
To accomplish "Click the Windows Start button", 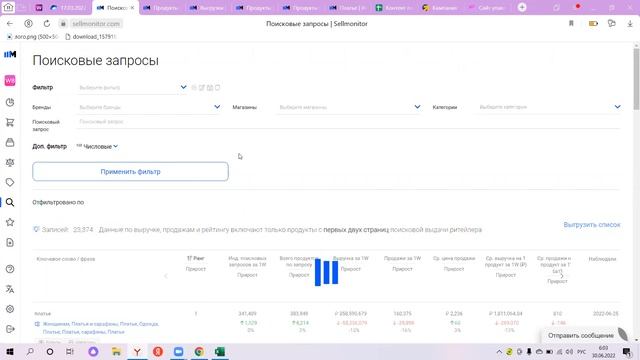I will pos(10,351).
